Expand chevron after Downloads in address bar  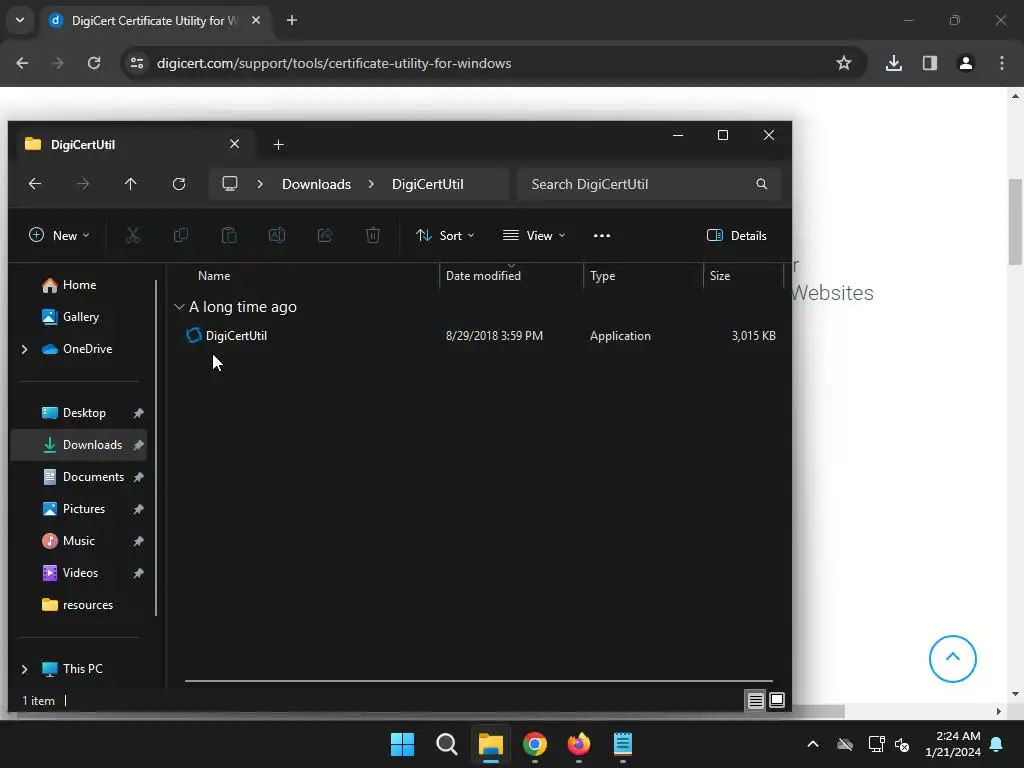(x=371, y=184)
